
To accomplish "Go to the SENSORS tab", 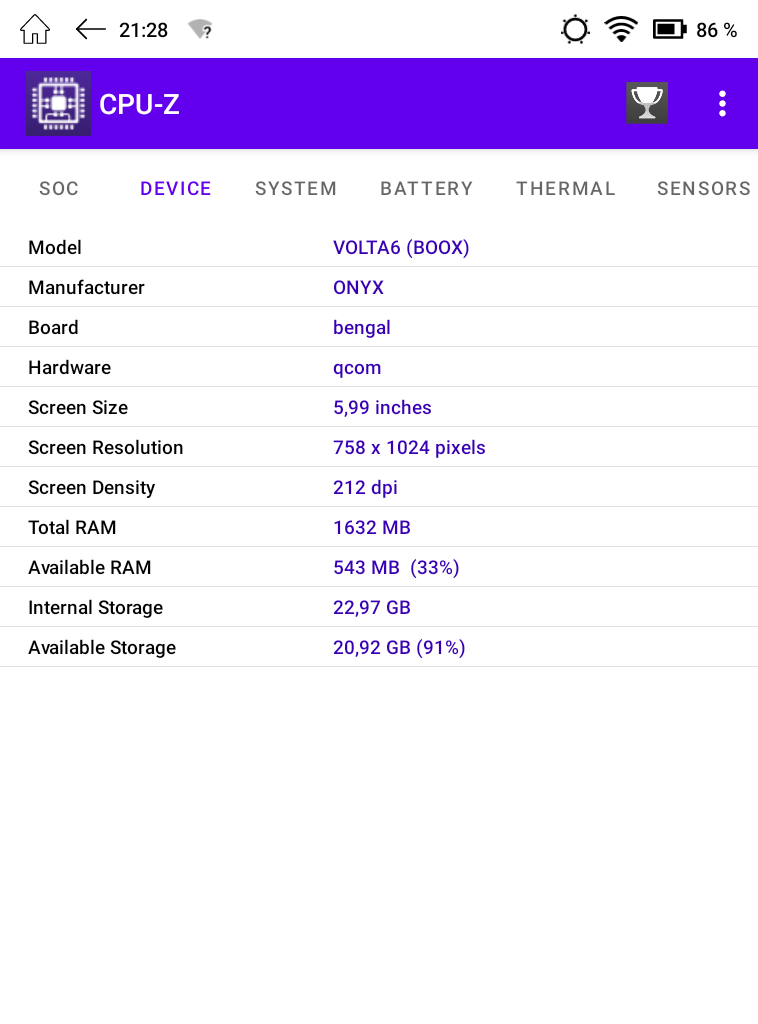I will coord(704,189).
